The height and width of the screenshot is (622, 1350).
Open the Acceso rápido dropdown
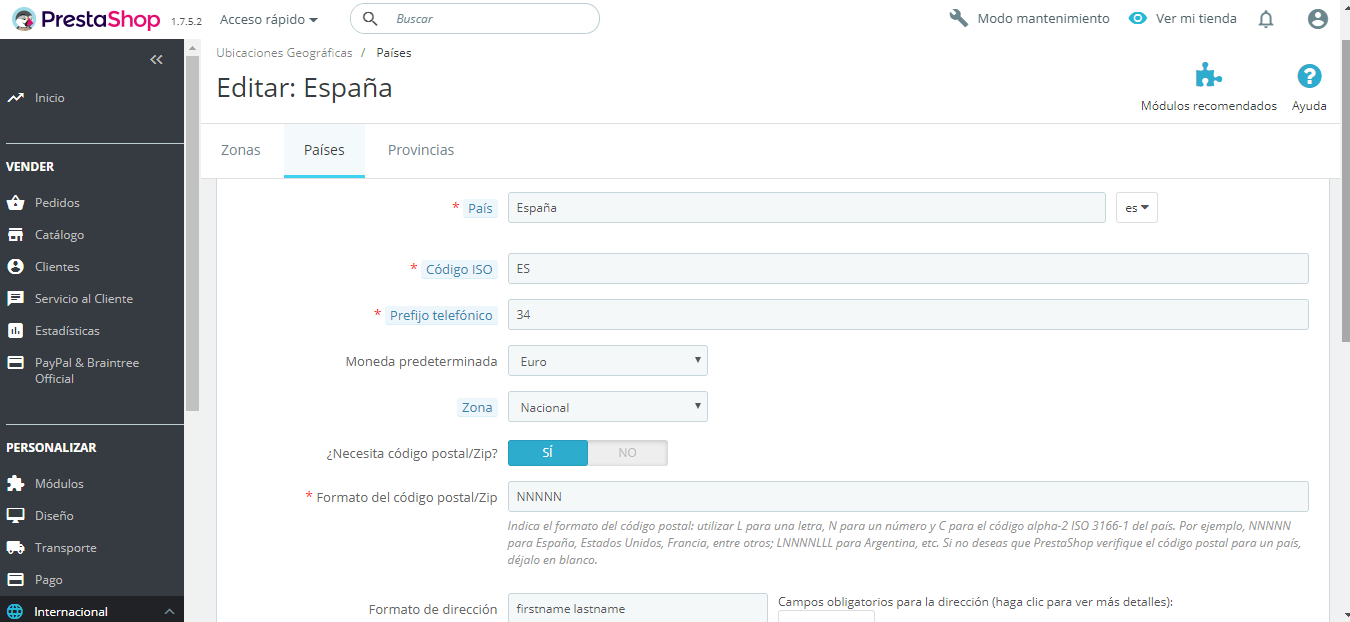(269, 19)
